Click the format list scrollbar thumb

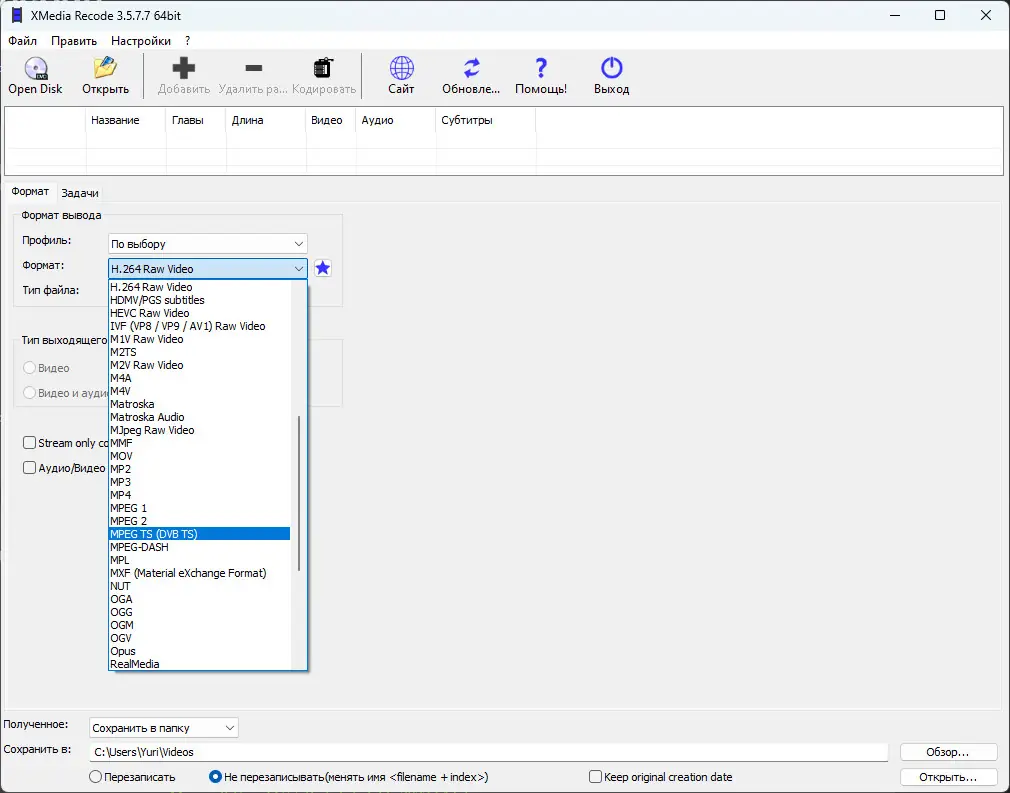tap(299, 493)
